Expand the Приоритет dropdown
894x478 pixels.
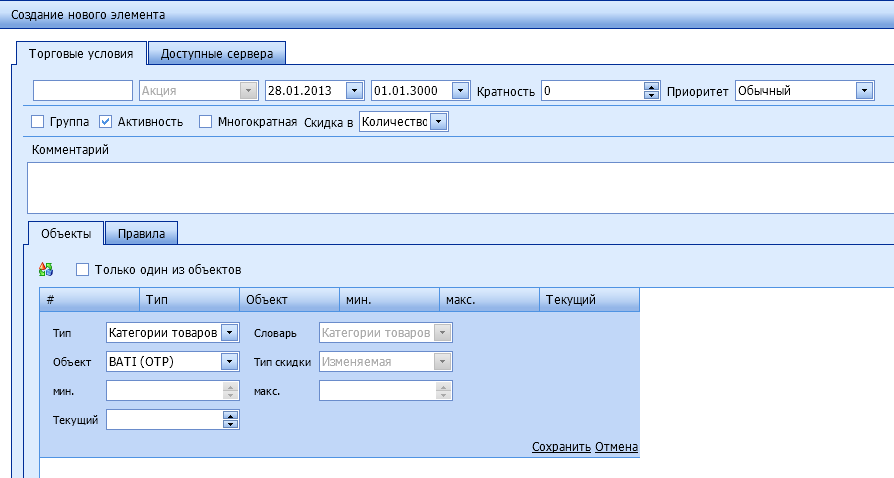tap(864, 91)
